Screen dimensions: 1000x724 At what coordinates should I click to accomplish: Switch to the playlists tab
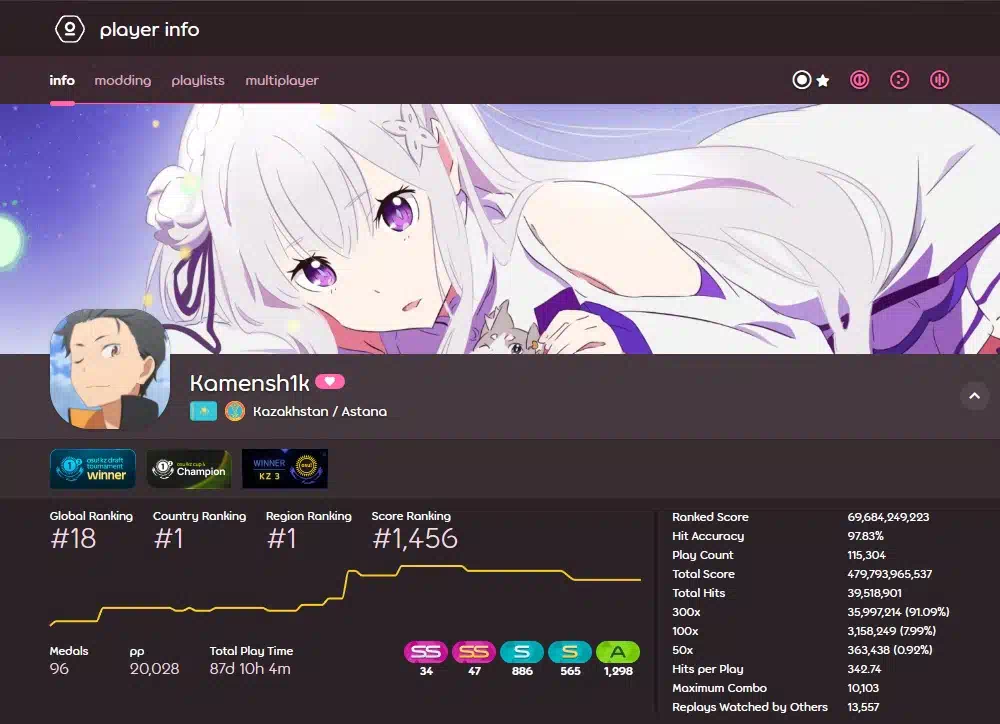tap(198, 80)
